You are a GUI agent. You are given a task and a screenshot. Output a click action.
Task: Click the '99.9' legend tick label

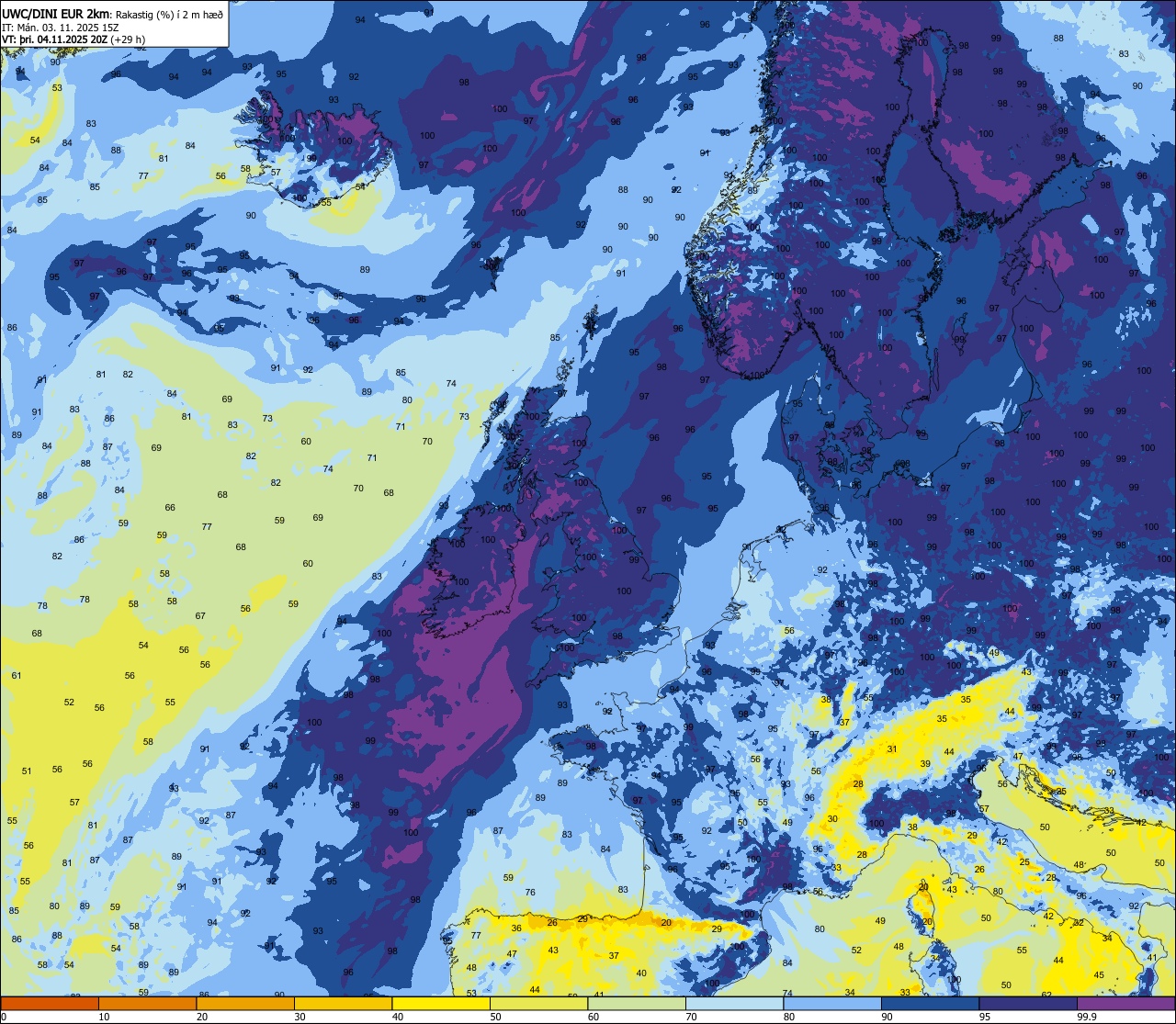click(x=1088, y=1017)
